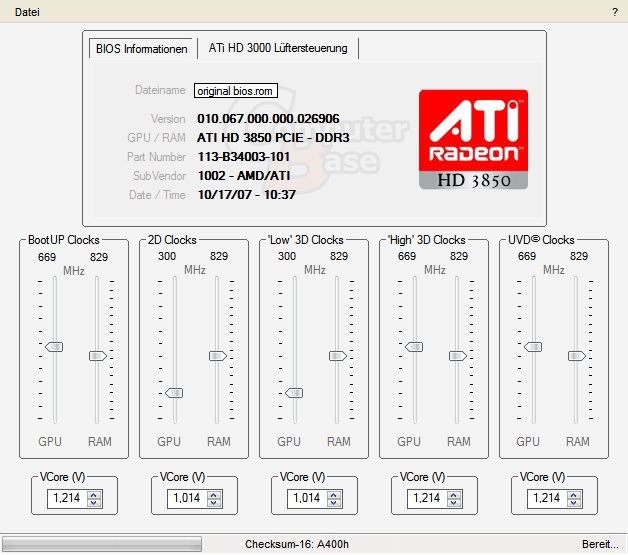628x555 pixels.
Task: Increase BootUP Clocks VCore with up arrow
Action: (x=94, y=495)
